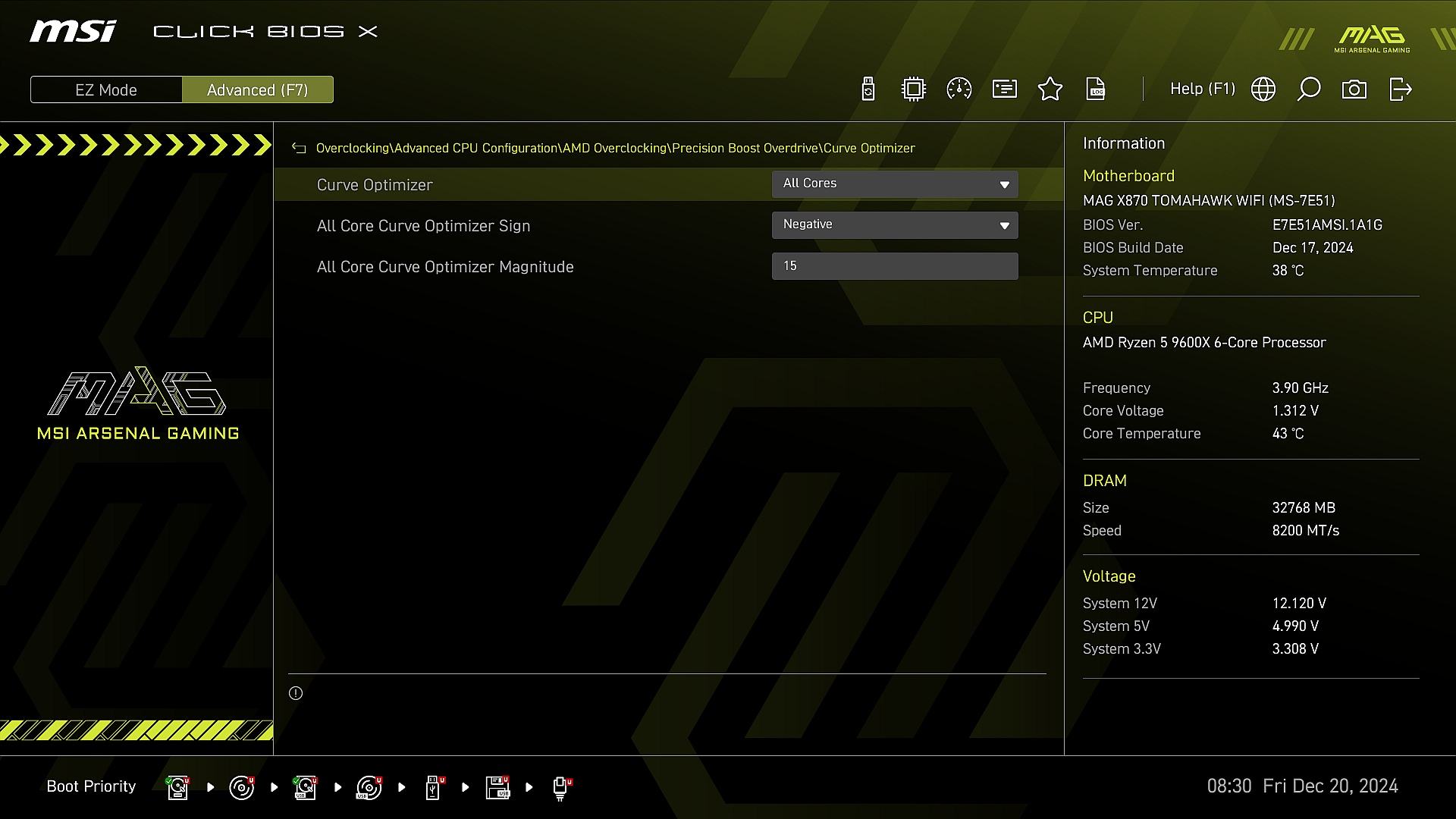Select the USB hard disk boot device
The image size is (1456, 819).
point(306,787)
